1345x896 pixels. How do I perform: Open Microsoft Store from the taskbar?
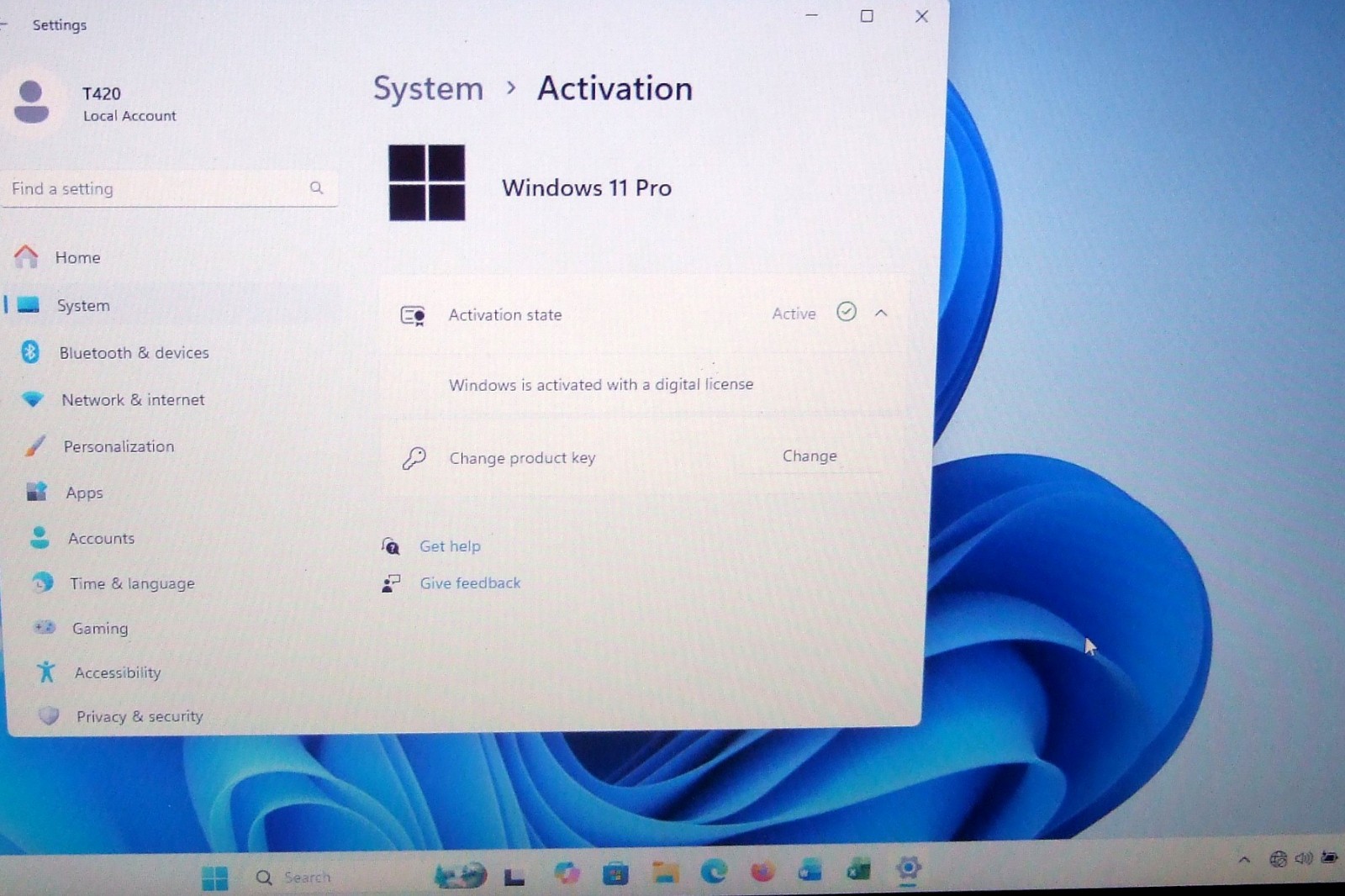[616, 874]
